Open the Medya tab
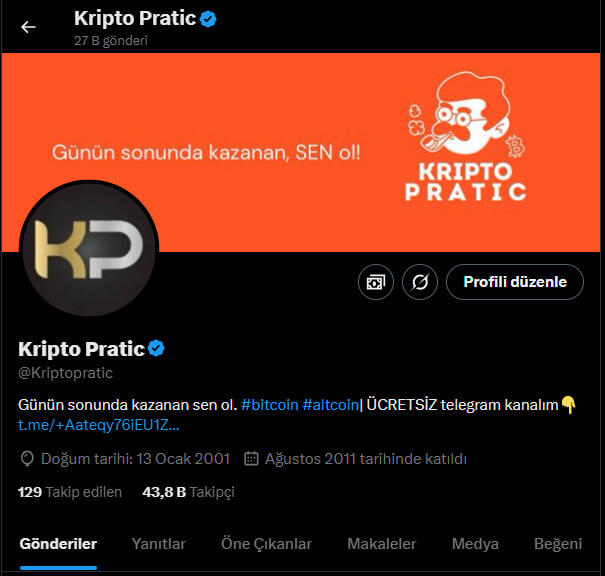Viewport: 605px width, 576px height. click(x=475, y=544)
